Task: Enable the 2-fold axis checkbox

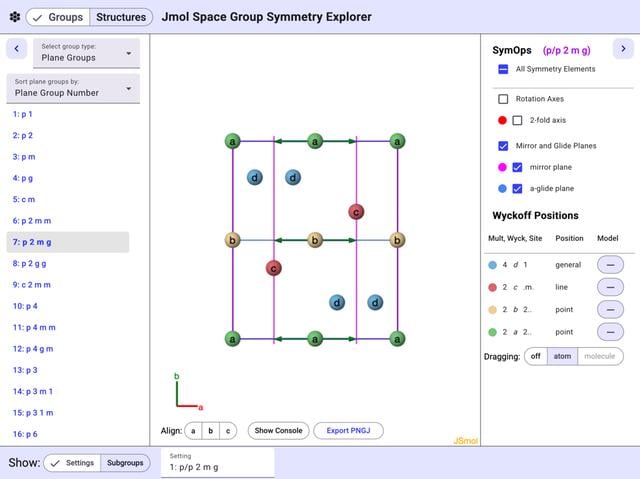Action: 517,120
